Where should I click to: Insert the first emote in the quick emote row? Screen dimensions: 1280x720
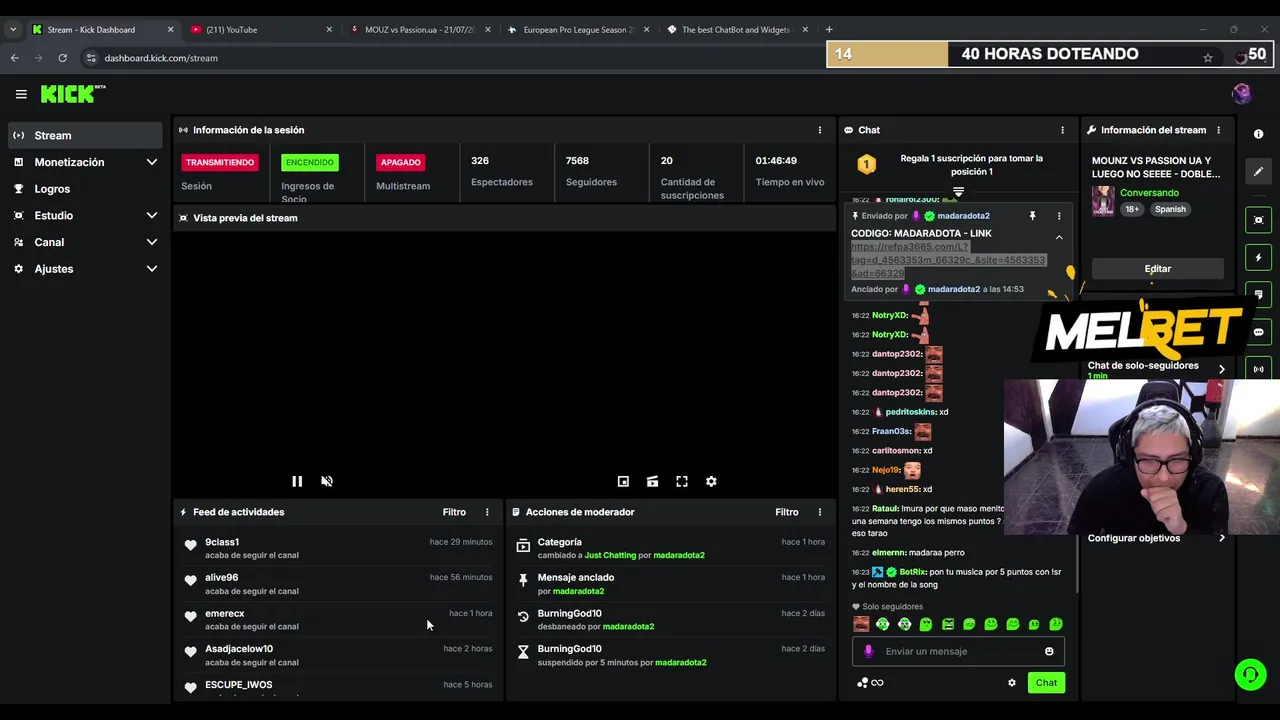click(861, 624)
